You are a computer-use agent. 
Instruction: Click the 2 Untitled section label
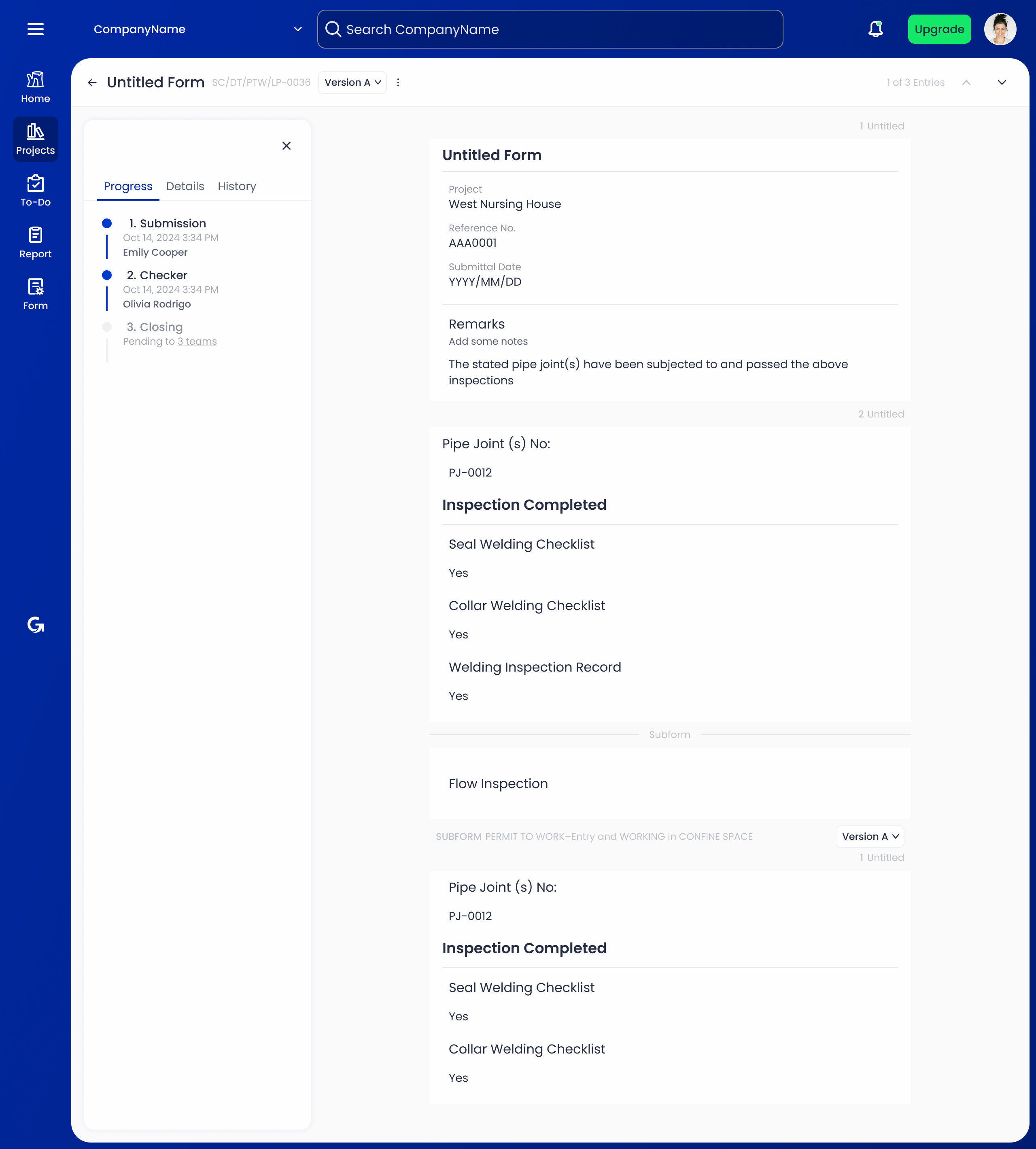[x=881, y=414]
